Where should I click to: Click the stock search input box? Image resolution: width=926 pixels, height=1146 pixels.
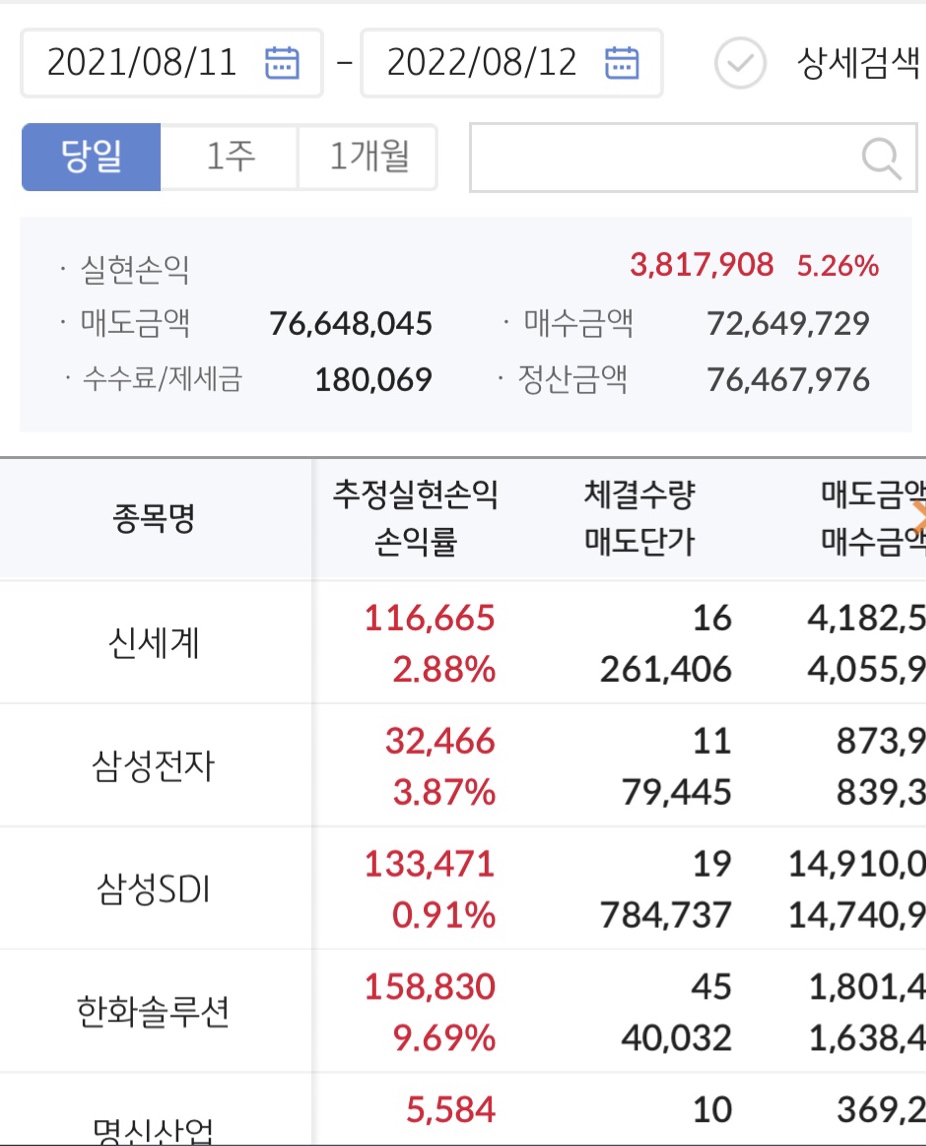click(660, 157)
